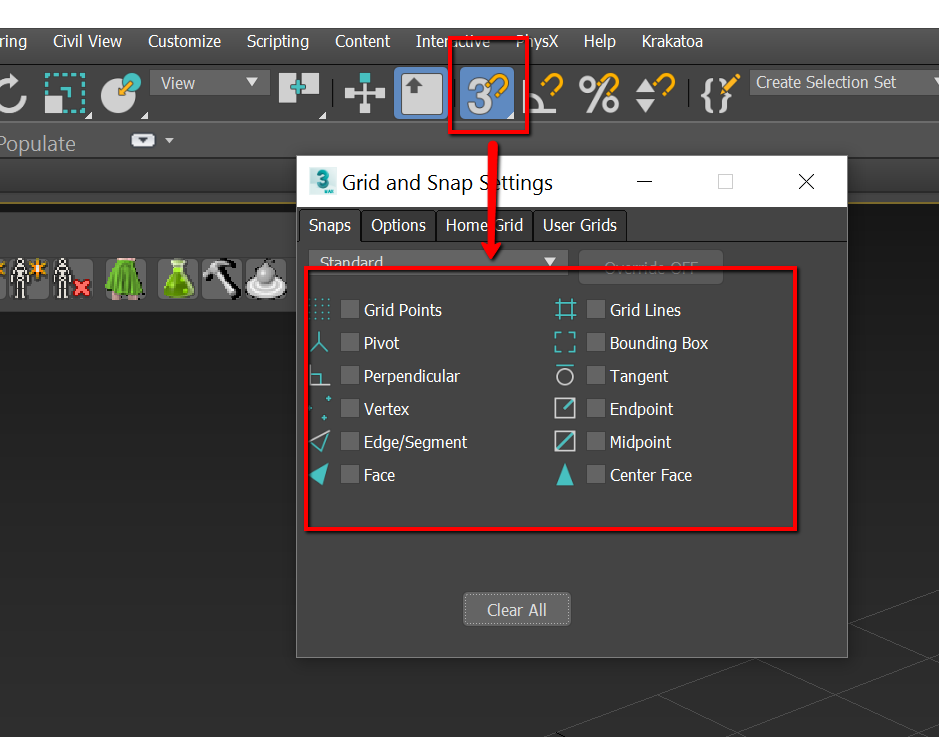Open the Standard snap type dropdown
The height and width of the screenshot is (737, 939).
[x=438, y=262]
